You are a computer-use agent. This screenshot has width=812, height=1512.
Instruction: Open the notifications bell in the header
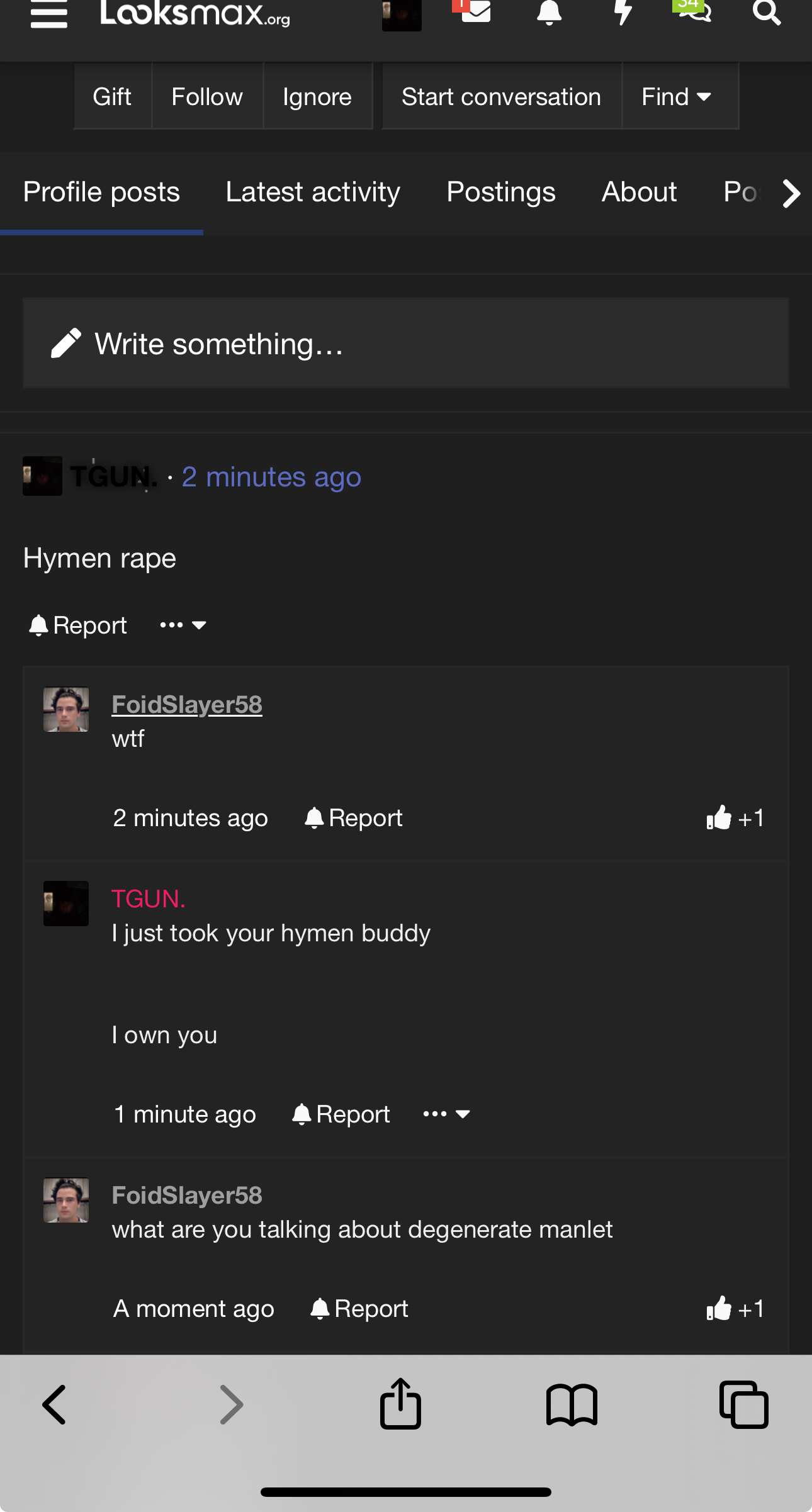pyautogui.click(x=549, y=13)
